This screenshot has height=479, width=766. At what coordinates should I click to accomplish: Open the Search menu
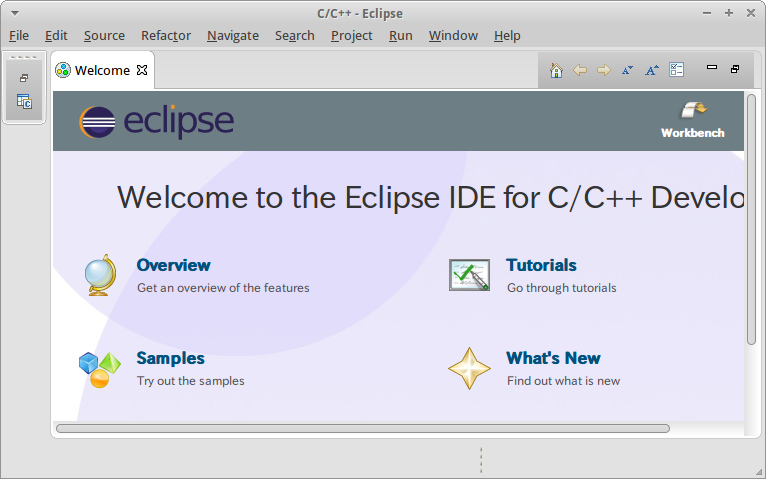295,36
